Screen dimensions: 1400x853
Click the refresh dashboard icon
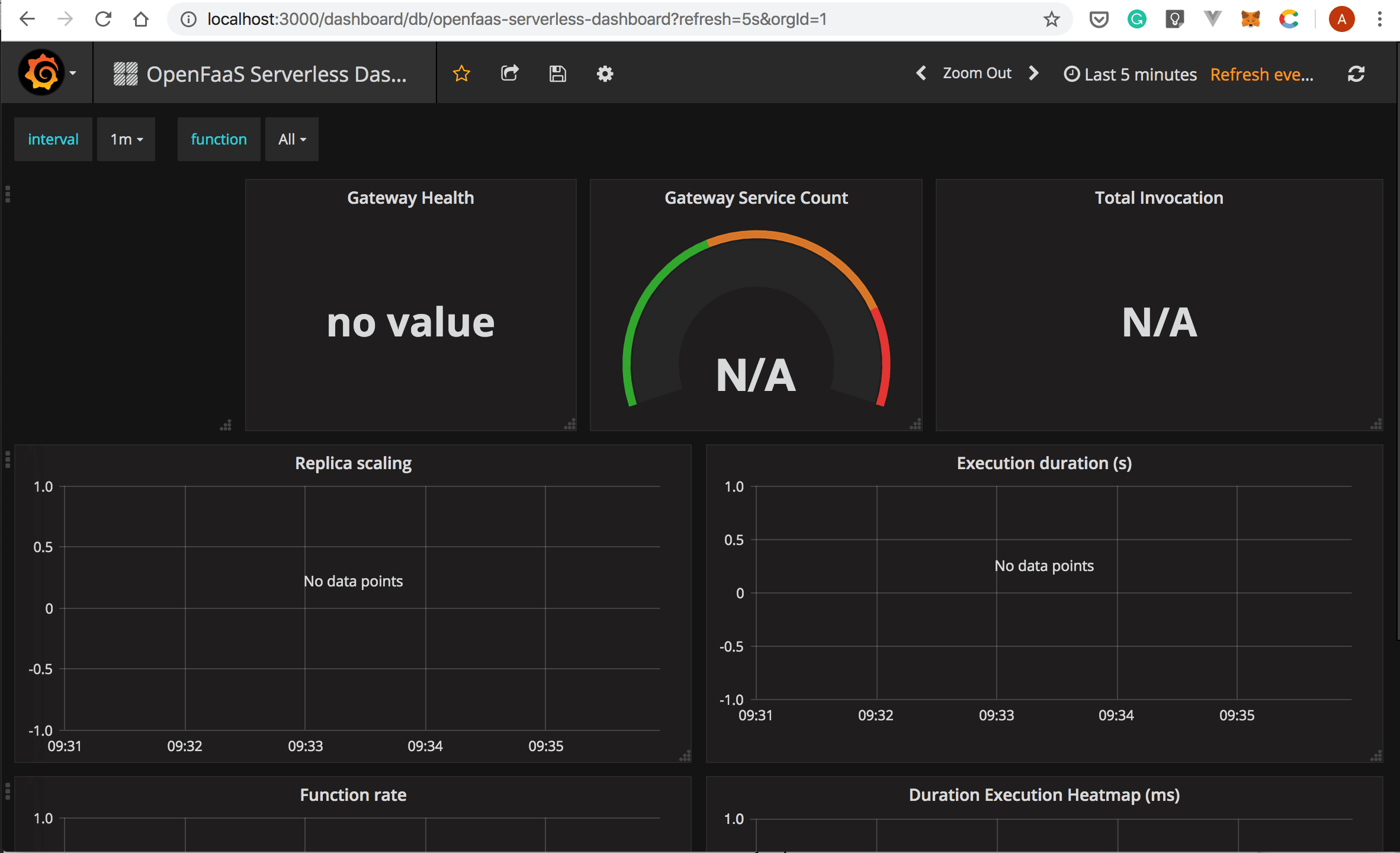pyautogui.click(x=1356, y=74)
